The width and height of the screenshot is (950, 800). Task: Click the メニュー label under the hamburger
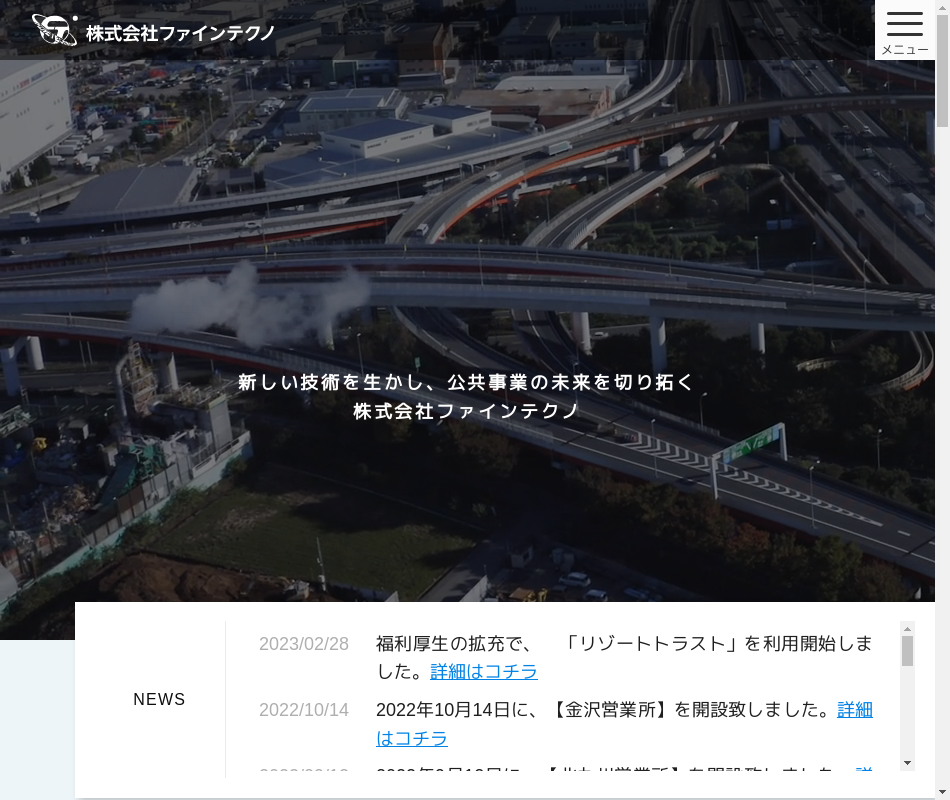tap(904, 50)
